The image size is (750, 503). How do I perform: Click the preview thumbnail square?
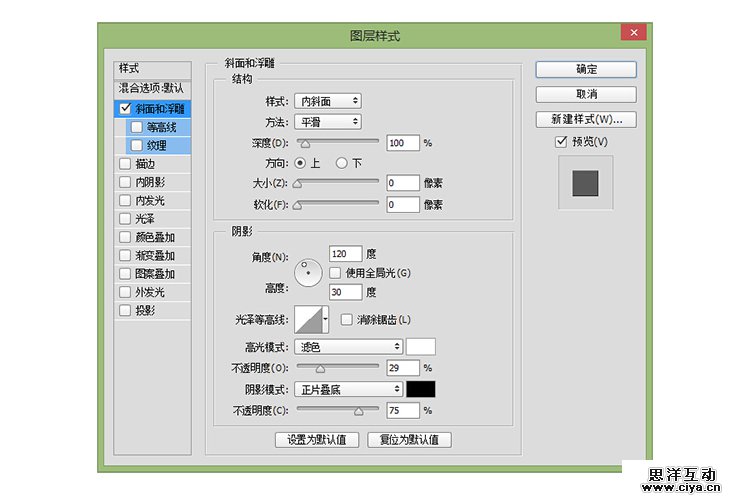tap(584, 183)
